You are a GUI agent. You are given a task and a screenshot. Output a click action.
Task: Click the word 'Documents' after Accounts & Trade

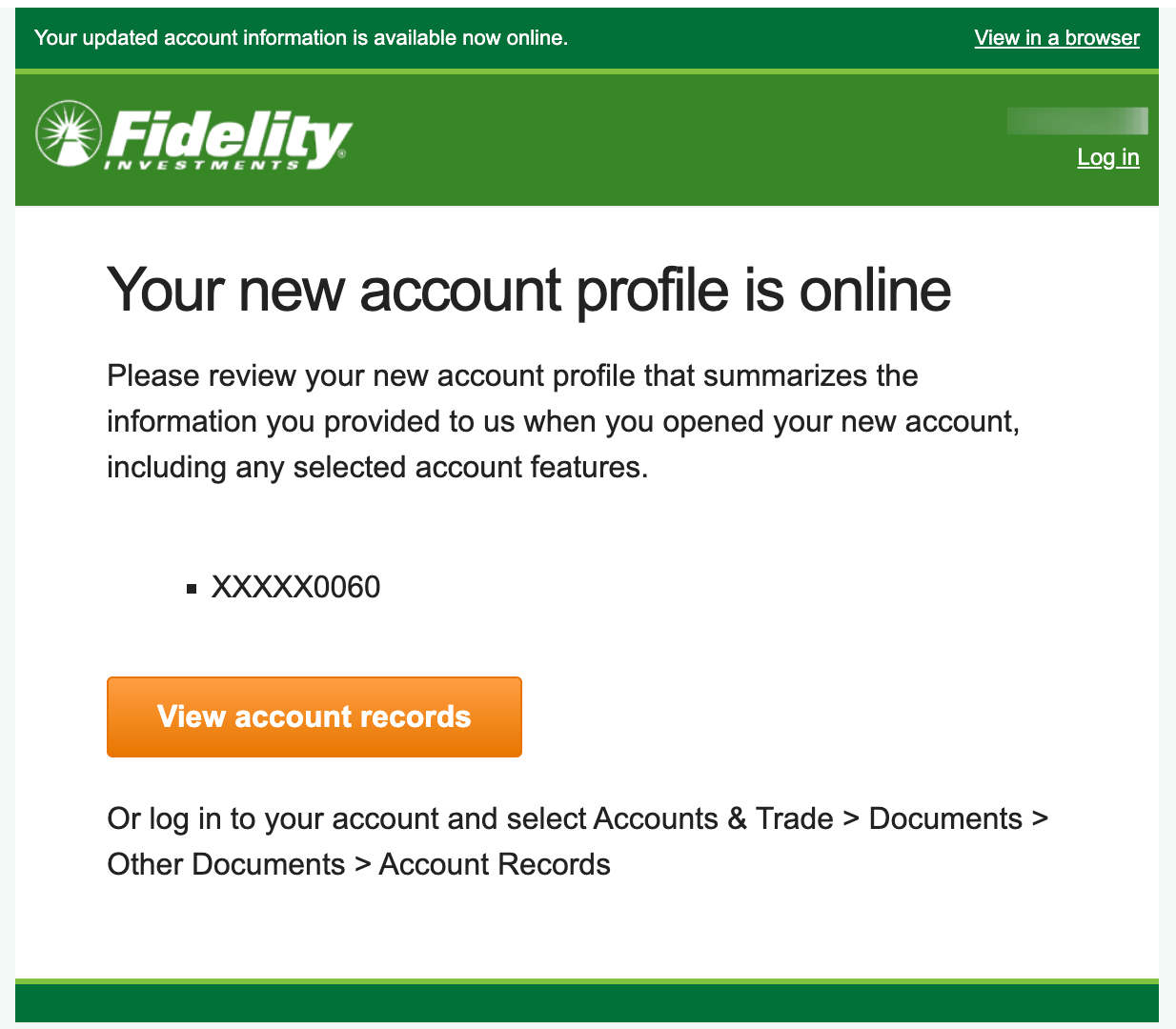point(945,818)
